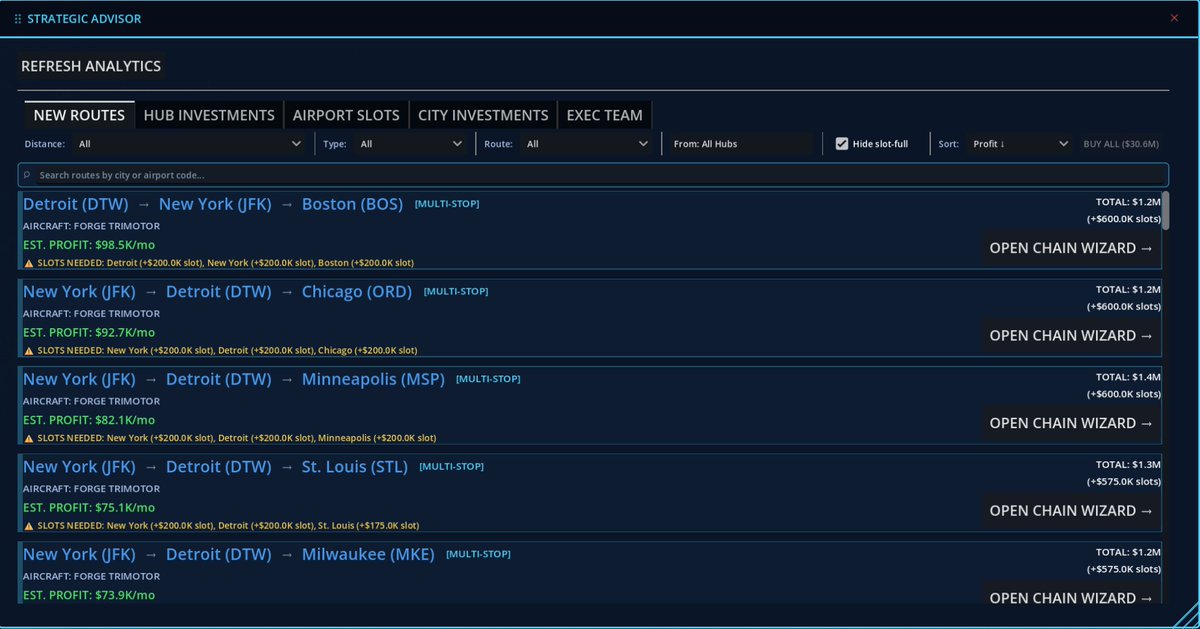
Task: Select the New York → Detroit → Minneapolis route title
Action: 233,379
